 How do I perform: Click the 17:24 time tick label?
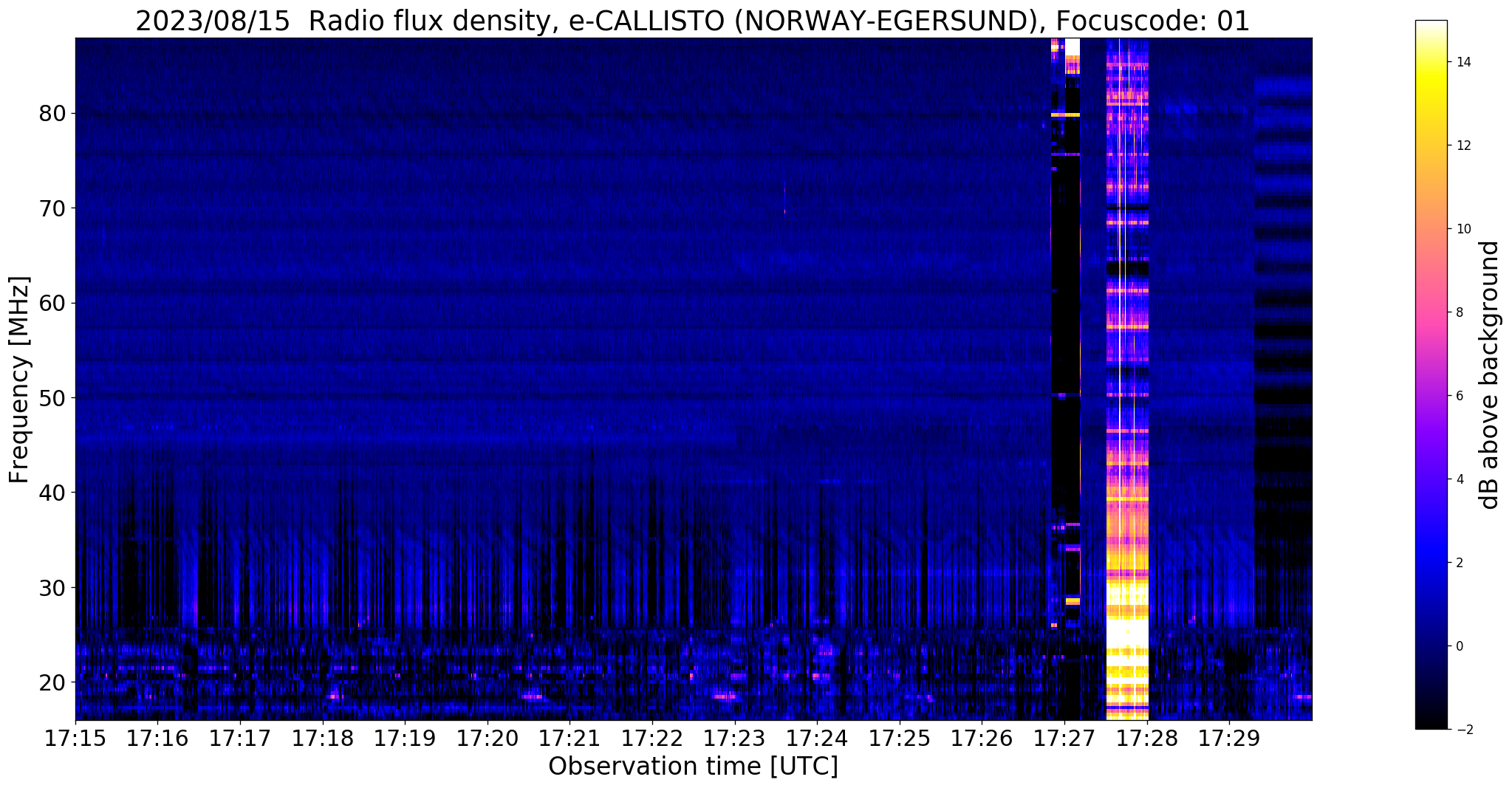tap(817, 739)
